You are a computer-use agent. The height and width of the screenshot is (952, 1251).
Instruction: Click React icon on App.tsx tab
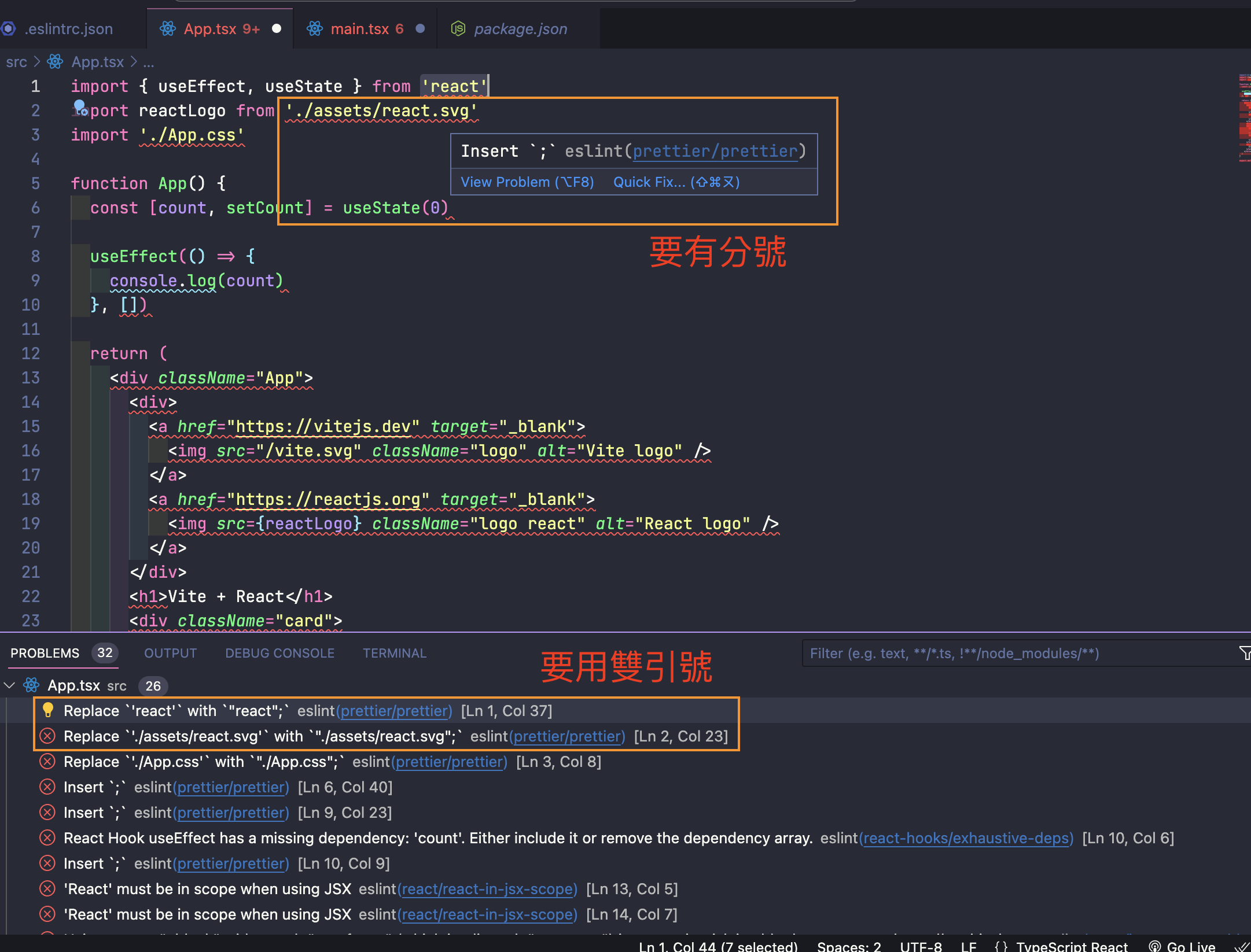coord(168,29)
